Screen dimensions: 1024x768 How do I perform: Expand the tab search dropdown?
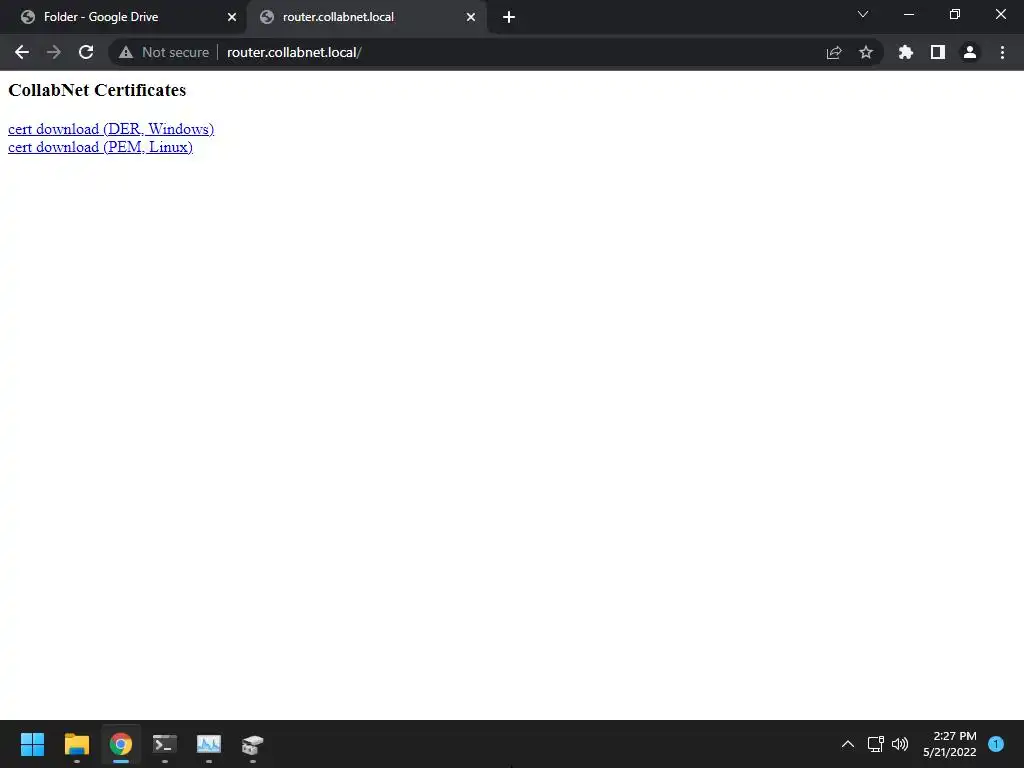coord(863,14)
